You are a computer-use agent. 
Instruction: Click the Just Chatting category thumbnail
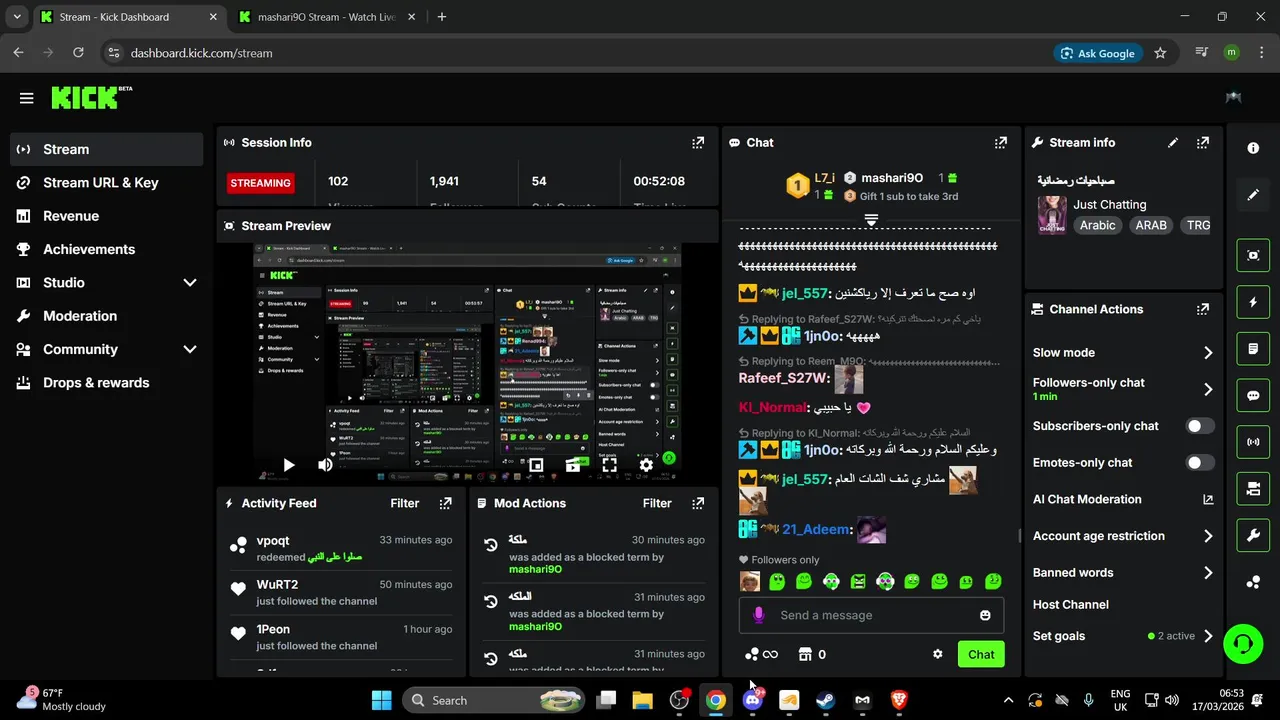(x=1052, y=214)
